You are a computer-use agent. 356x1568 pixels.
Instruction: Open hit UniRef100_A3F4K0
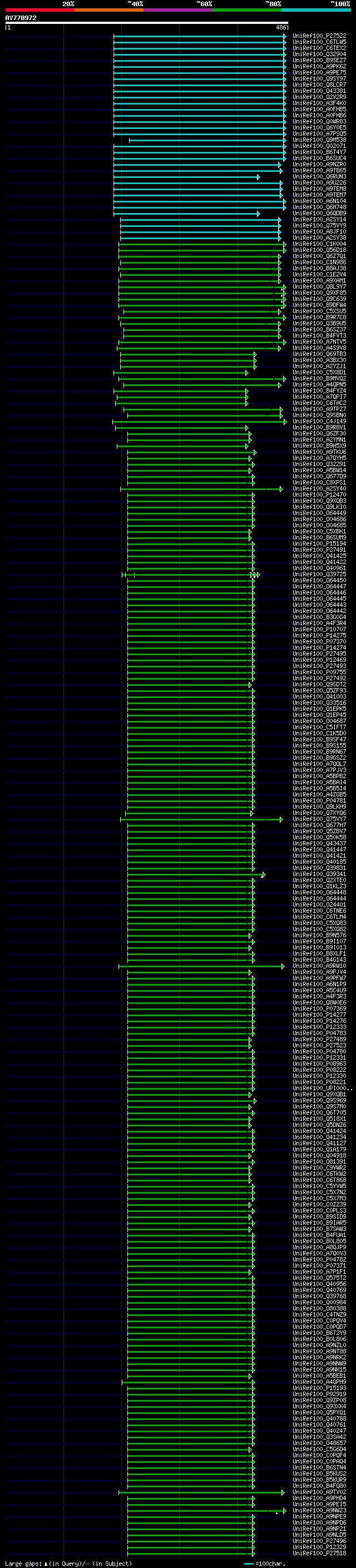319,103
